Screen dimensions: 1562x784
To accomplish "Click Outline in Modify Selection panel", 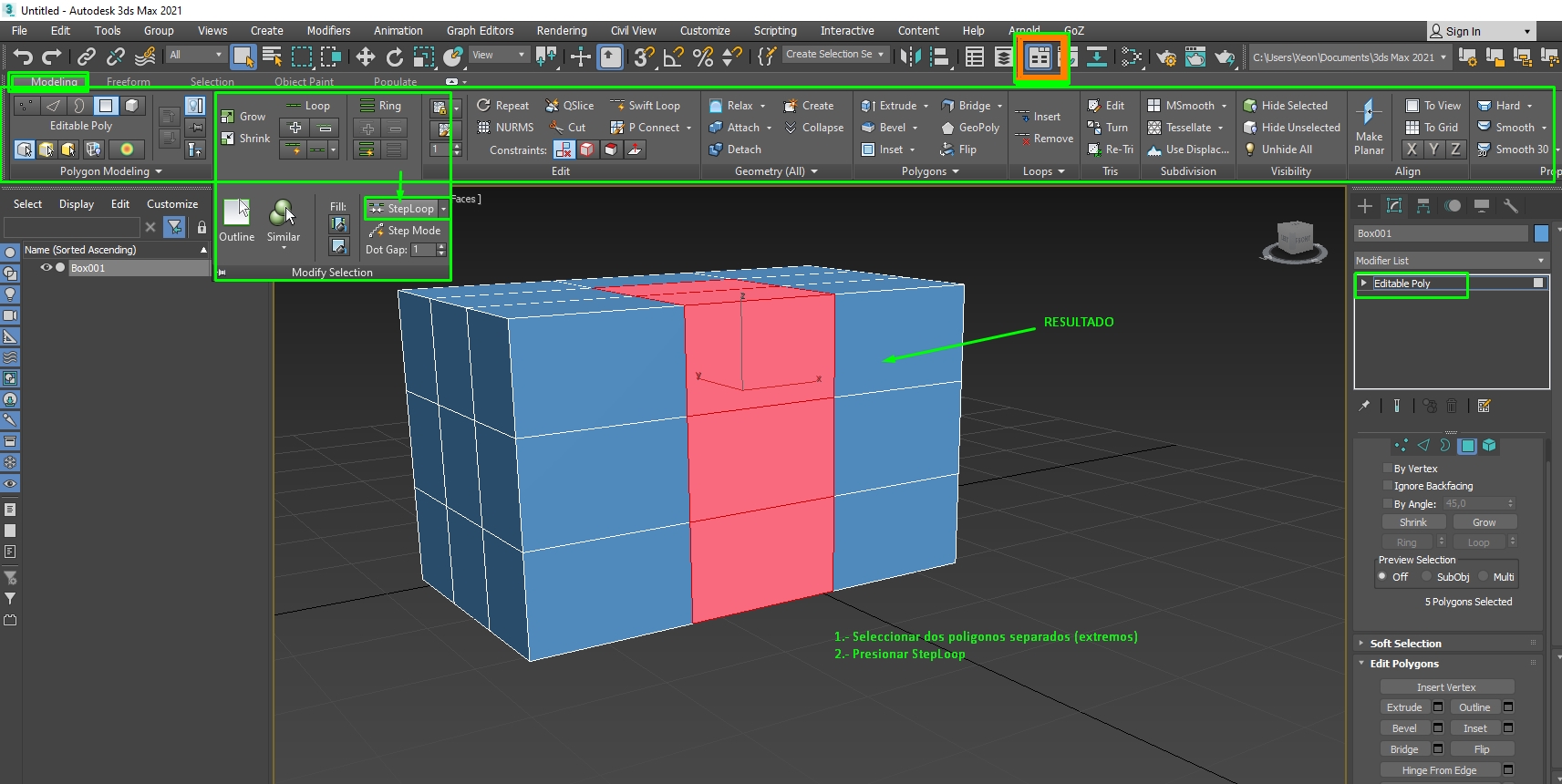I will point(237,221).
